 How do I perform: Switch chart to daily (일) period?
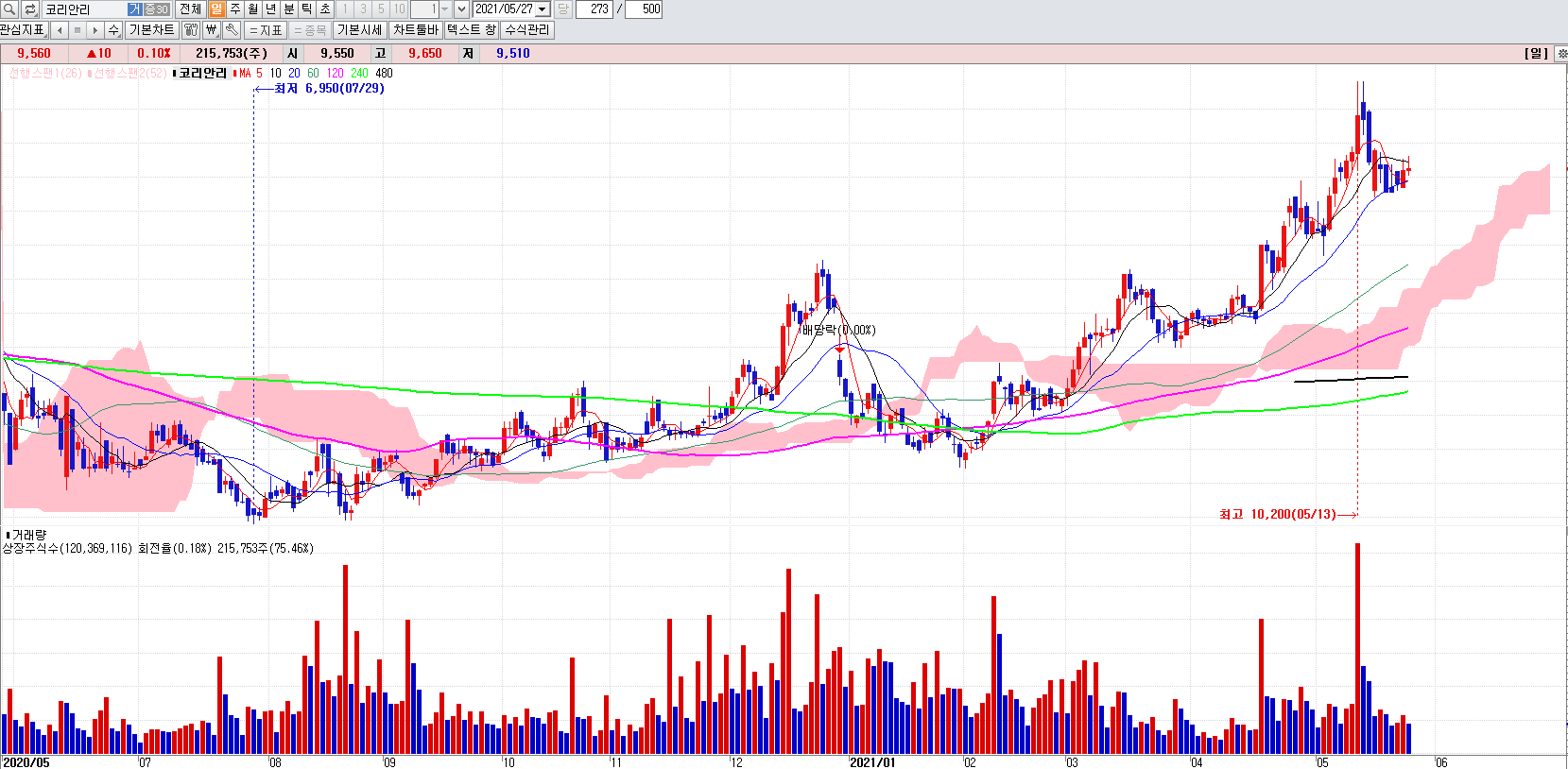217,9
